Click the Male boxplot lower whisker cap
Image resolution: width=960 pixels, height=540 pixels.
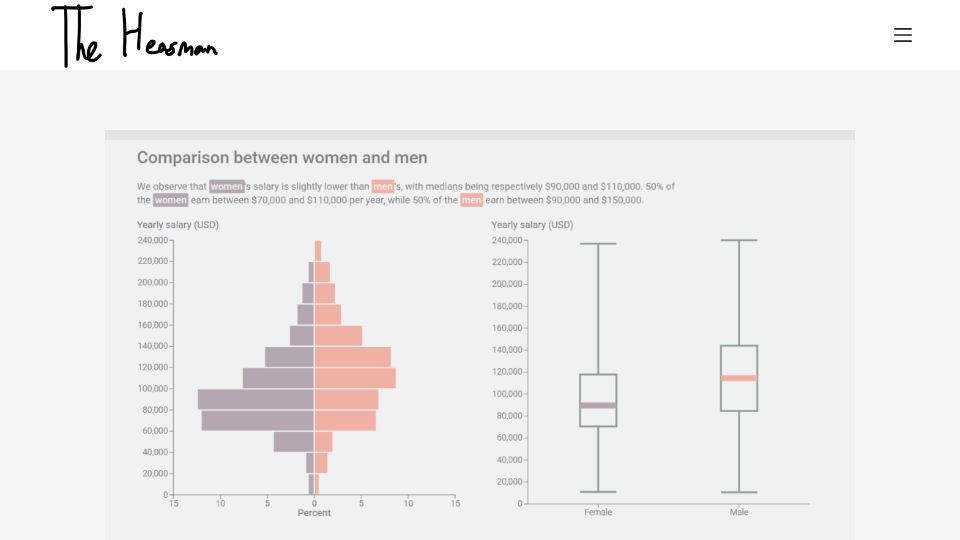pyautogui.click(x=739, y=492)
